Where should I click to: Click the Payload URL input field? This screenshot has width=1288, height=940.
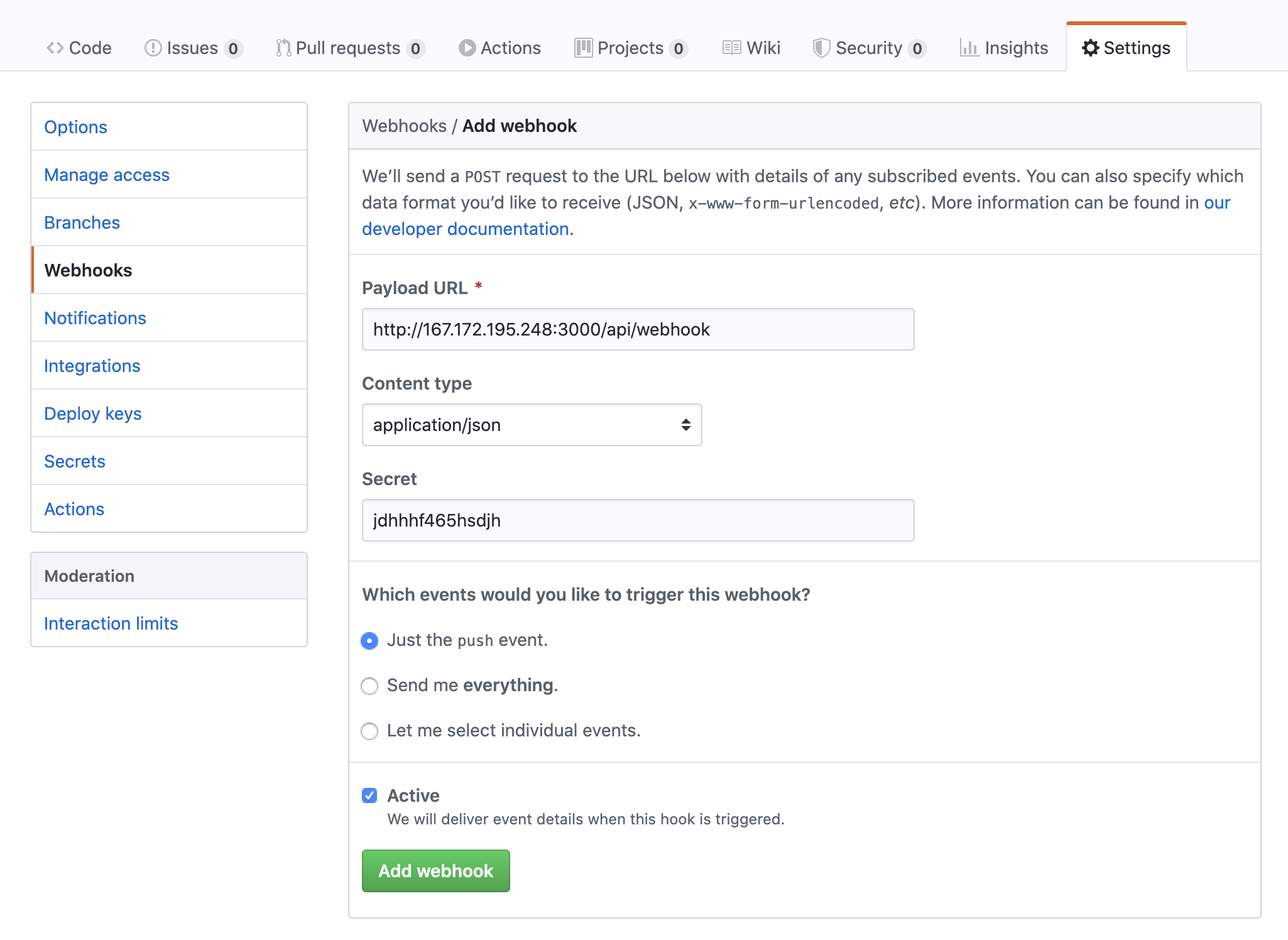pos(638,329)
